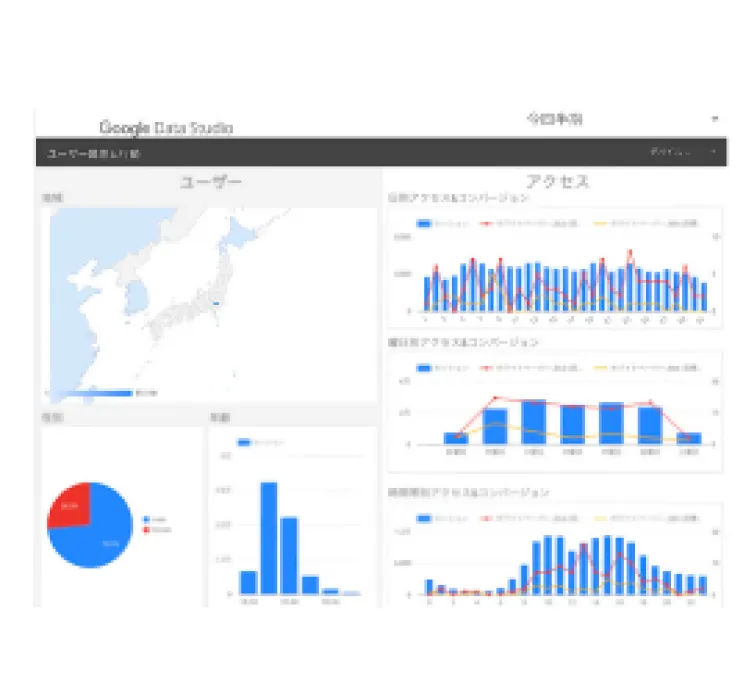
Task: Click the アクセス section heading
Action: [557, 182]
